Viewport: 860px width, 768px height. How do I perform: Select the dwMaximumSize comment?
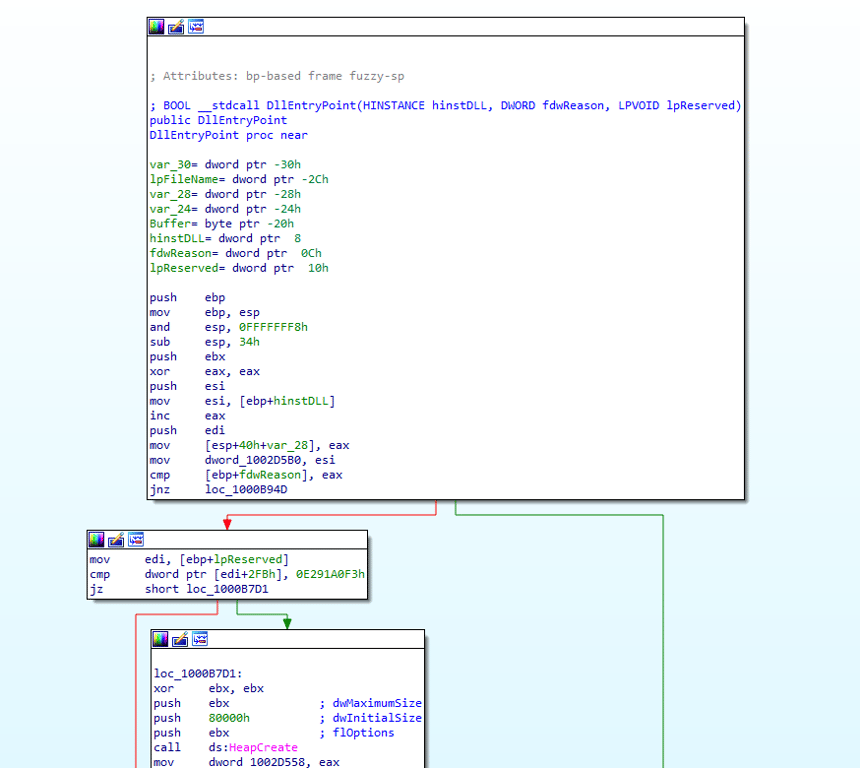coord(371,703)
